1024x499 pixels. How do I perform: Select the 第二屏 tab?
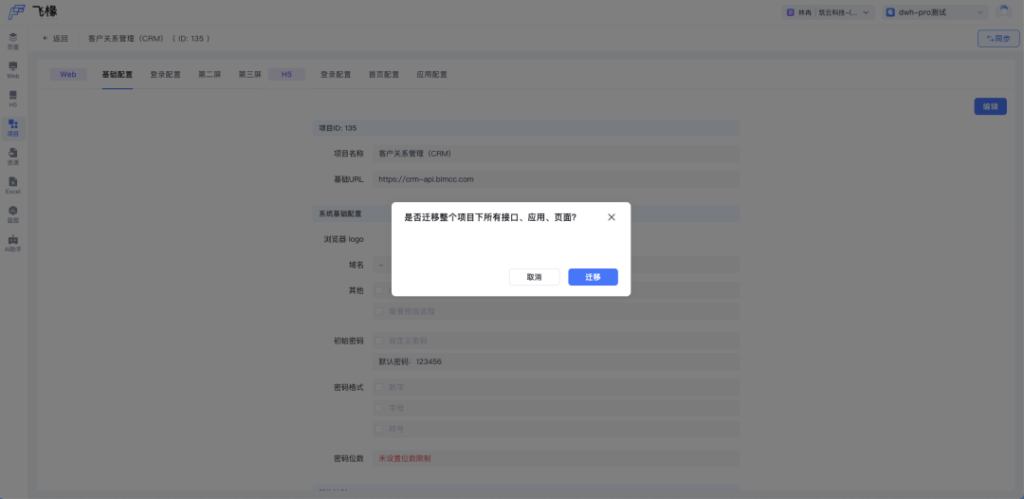210,74
